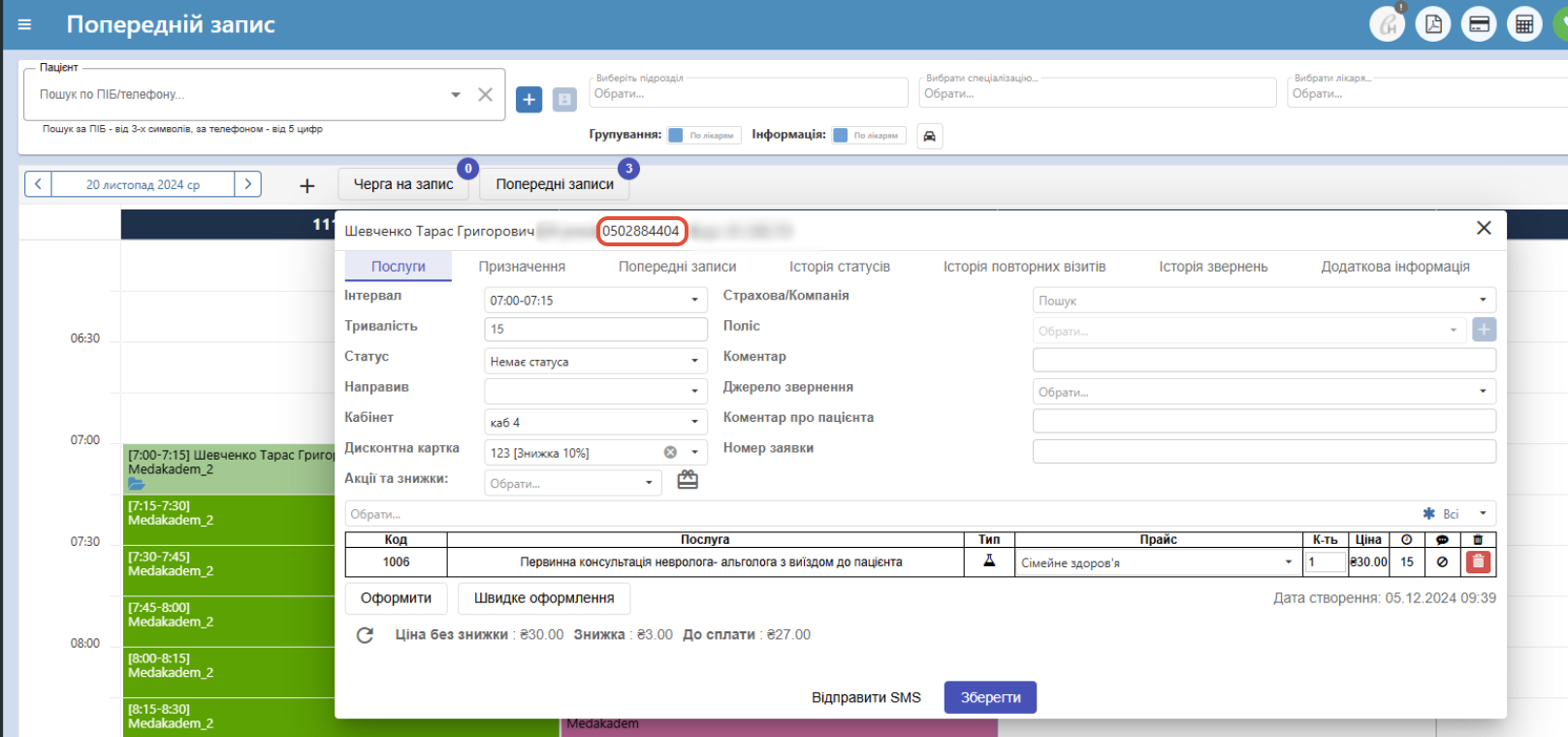Switch to the Призначення tab
The width and height of the screenshot is (1568, 737).
(522, 267)
